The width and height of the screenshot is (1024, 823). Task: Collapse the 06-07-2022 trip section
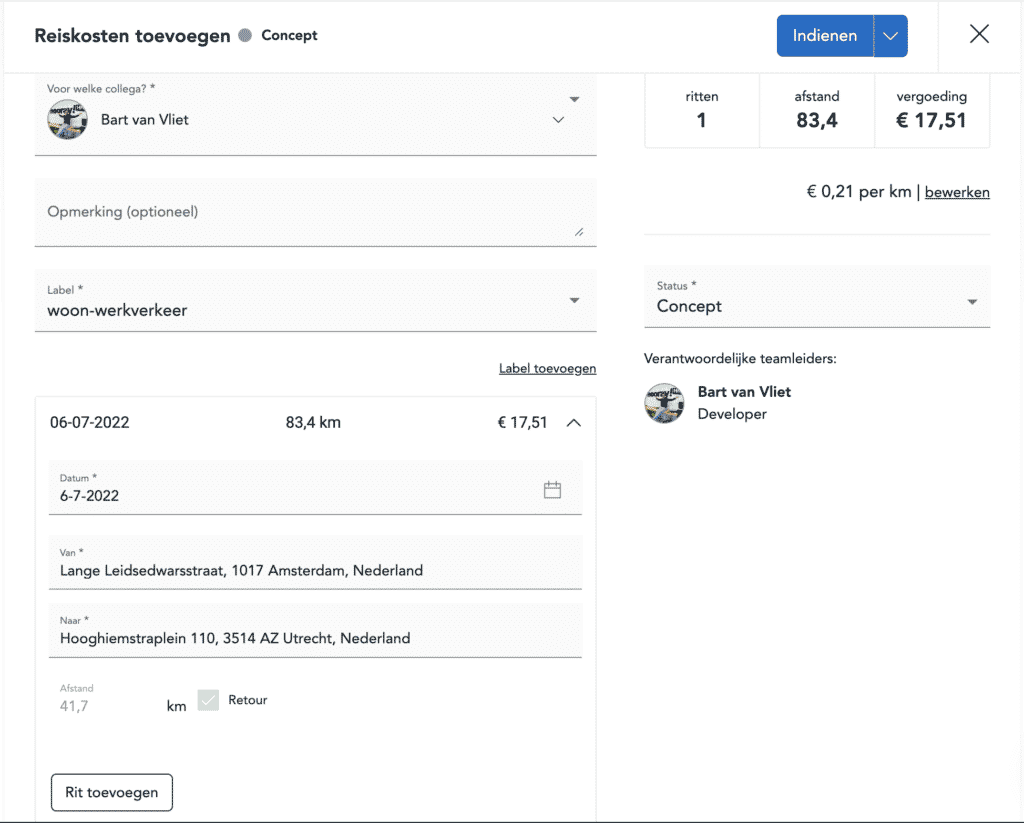573,423
